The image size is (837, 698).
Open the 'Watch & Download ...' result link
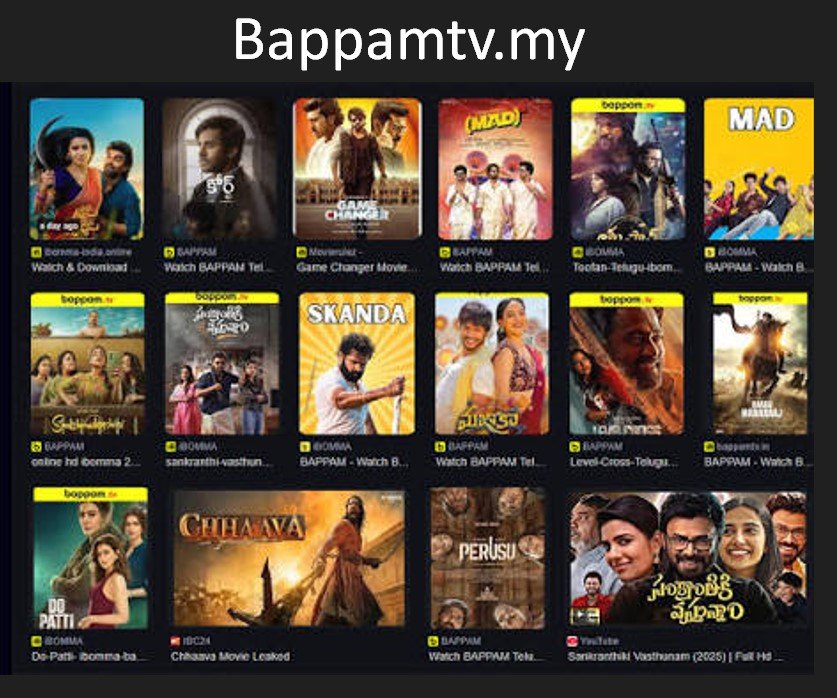[x=85, y=267]
